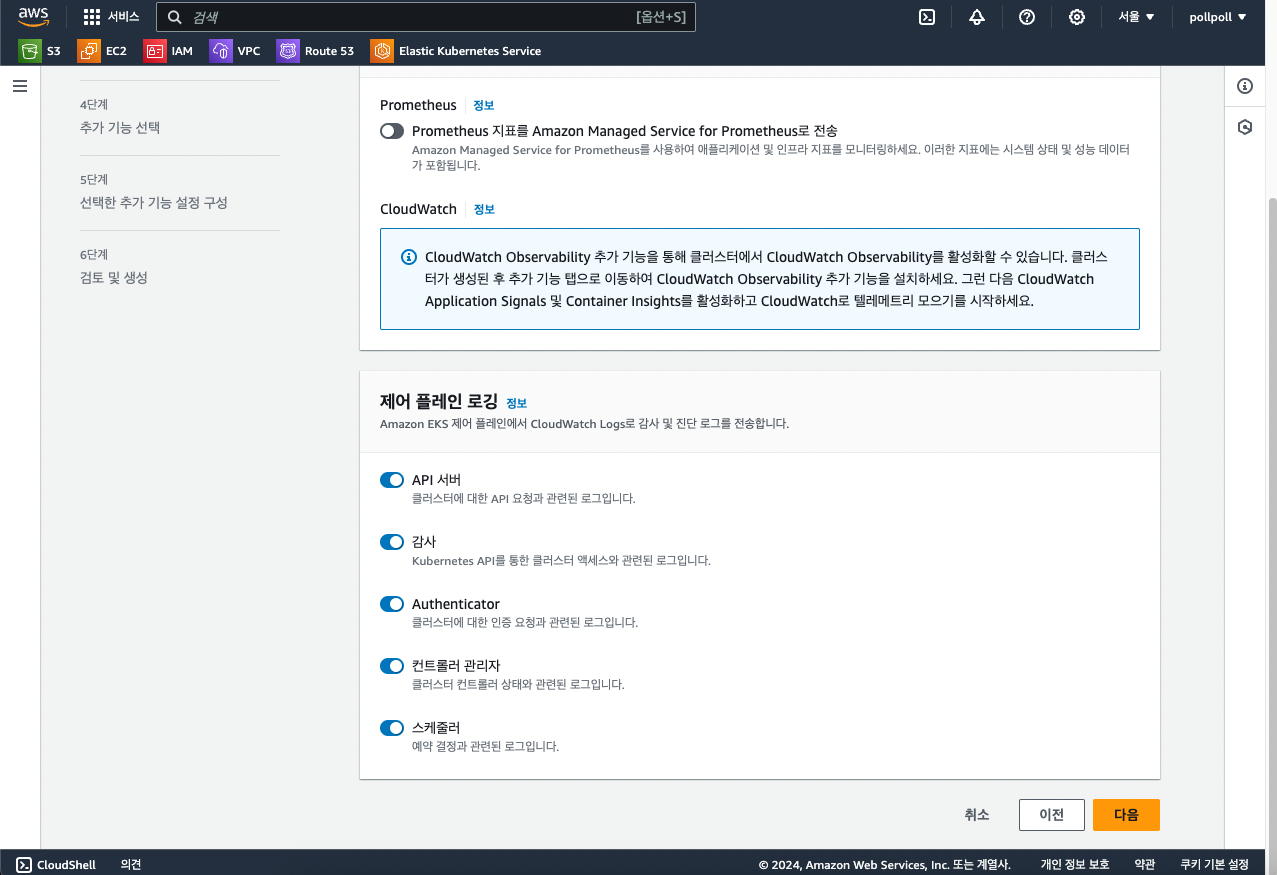Open the 서울 region dropdown

tap(1136, 17)
